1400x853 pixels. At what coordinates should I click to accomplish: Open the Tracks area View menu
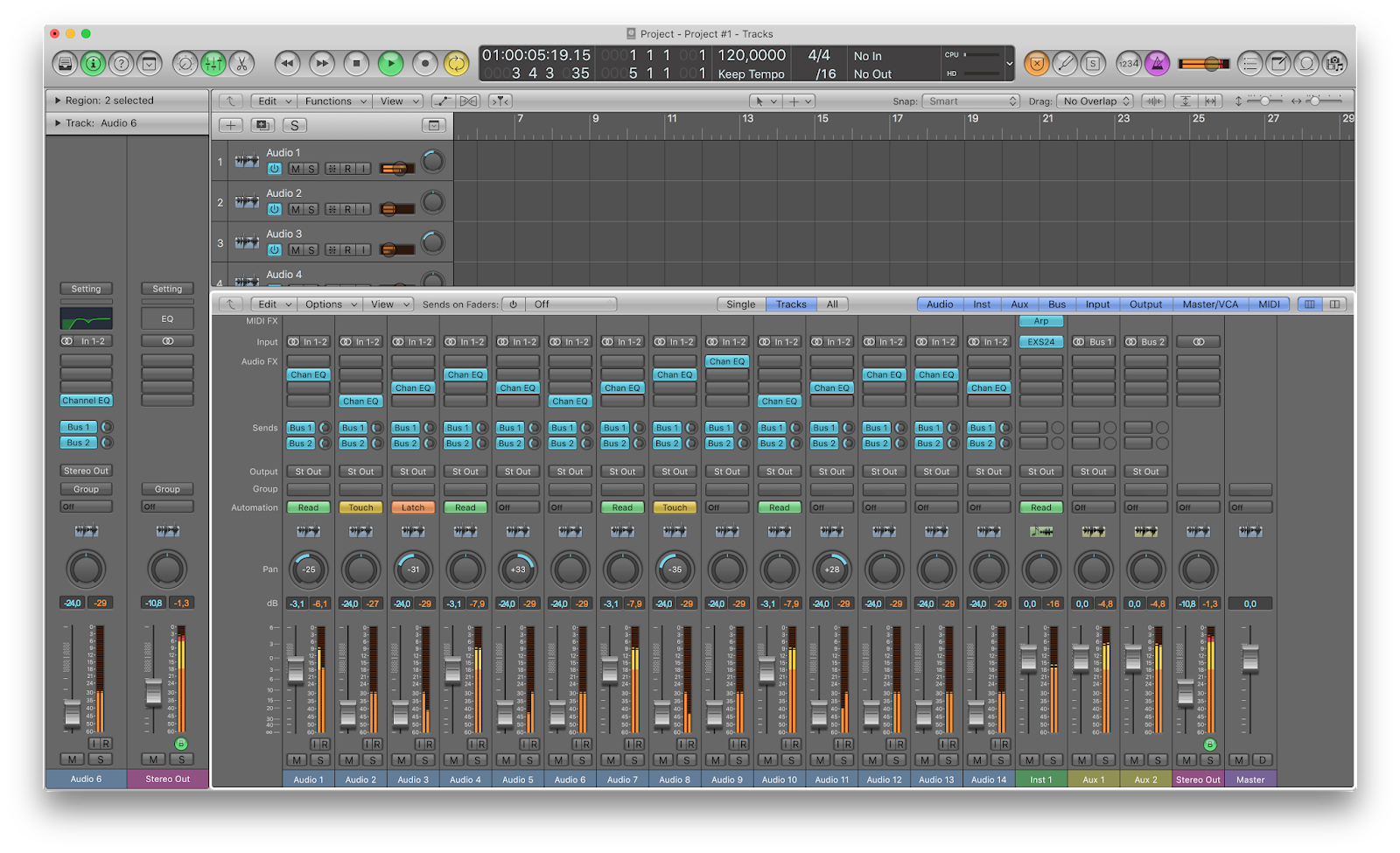tap(398, 101)
